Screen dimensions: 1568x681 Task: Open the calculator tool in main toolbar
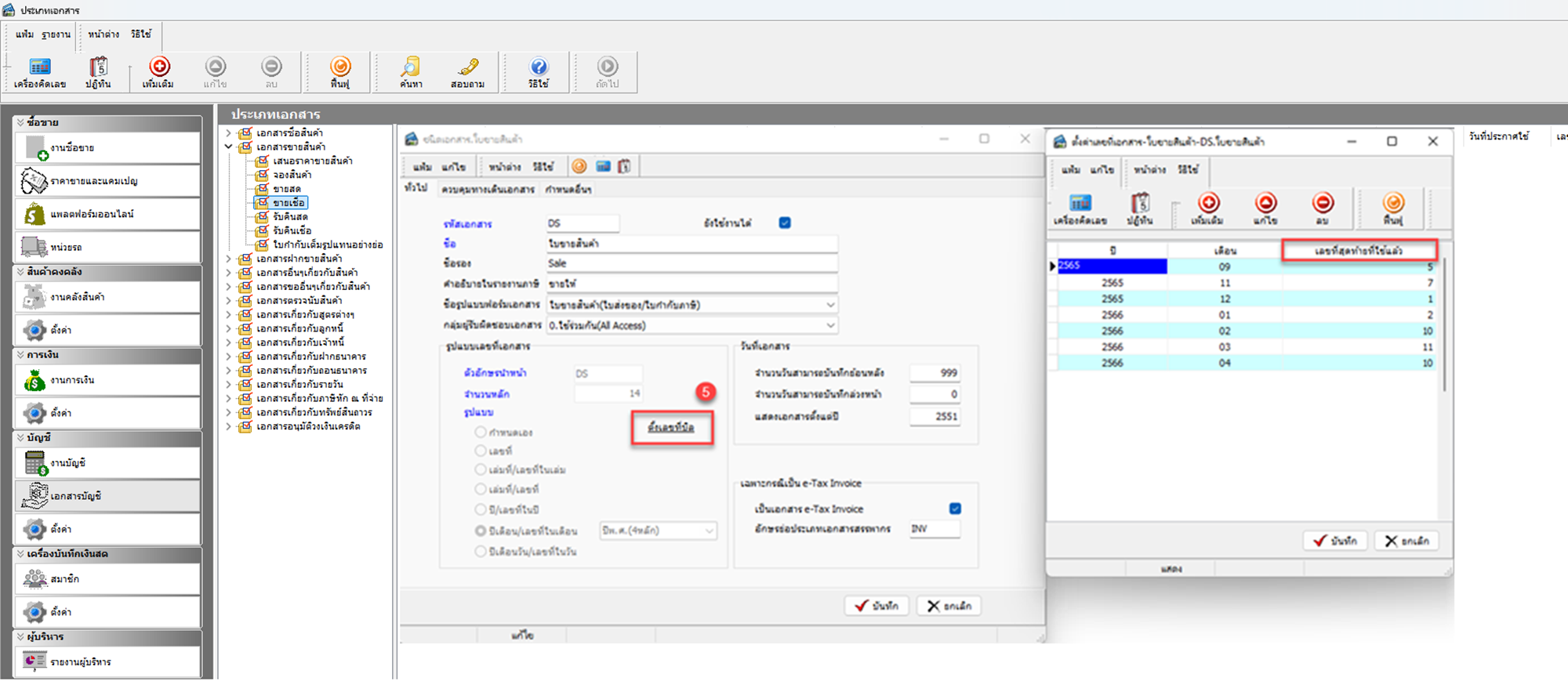[39, 67]
